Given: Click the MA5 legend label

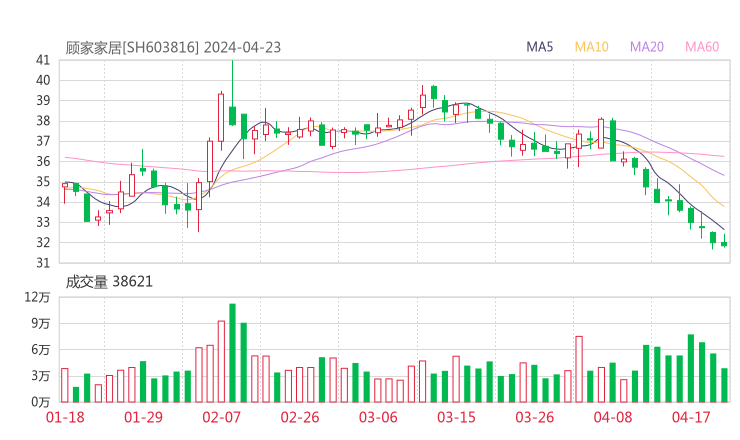Looking at the screenshot, I should (x=539, y=47).
